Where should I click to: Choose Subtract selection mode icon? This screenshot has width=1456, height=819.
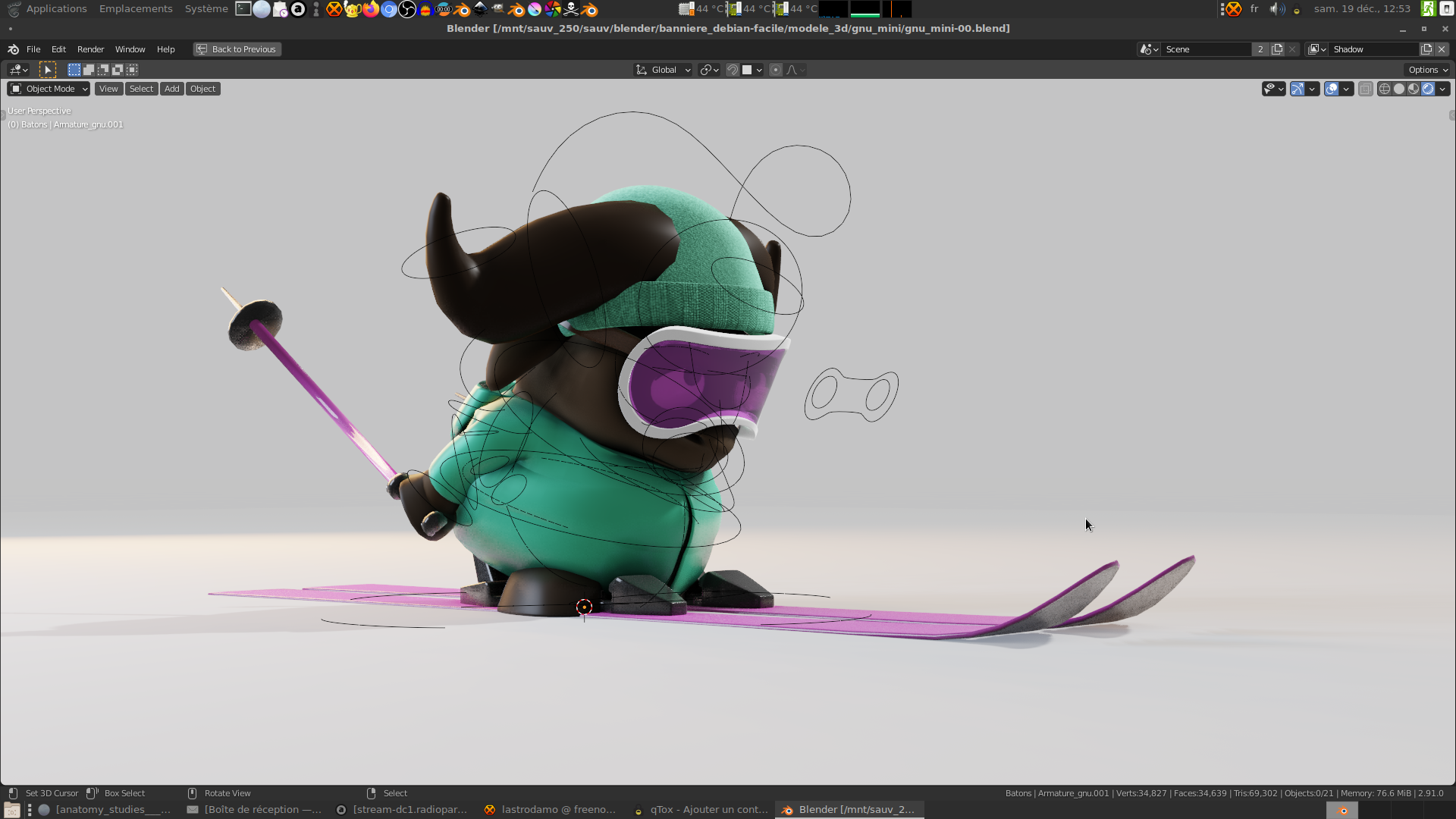102,70
